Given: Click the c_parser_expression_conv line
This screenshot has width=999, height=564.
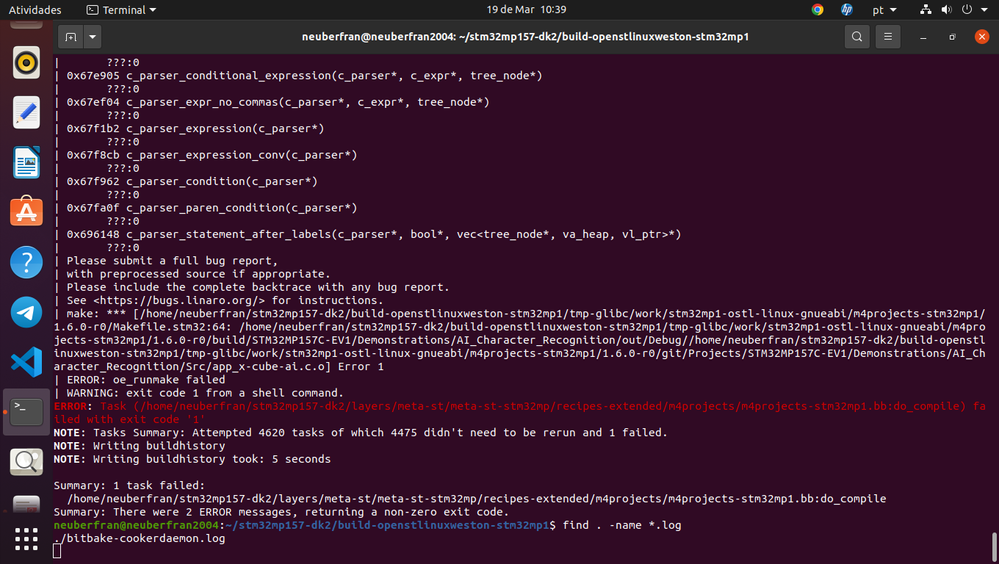Looking at the screenshot, I should pyautogui.click(x=212, y=155).
